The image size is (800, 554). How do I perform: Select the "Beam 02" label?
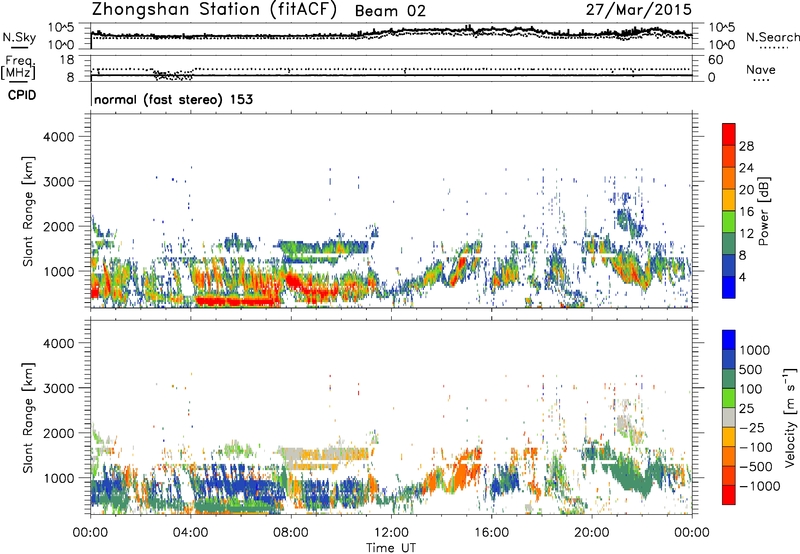point(390,11)
